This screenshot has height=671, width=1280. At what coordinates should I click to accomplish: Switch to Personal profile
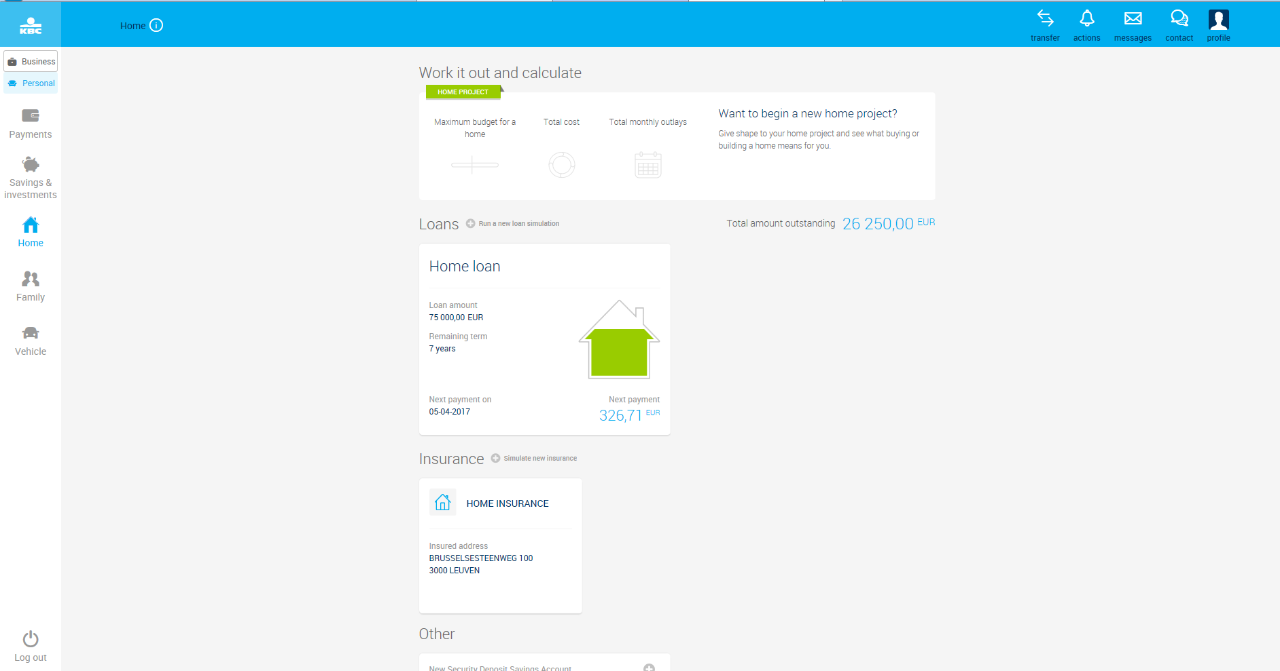[x=30, y=83]
